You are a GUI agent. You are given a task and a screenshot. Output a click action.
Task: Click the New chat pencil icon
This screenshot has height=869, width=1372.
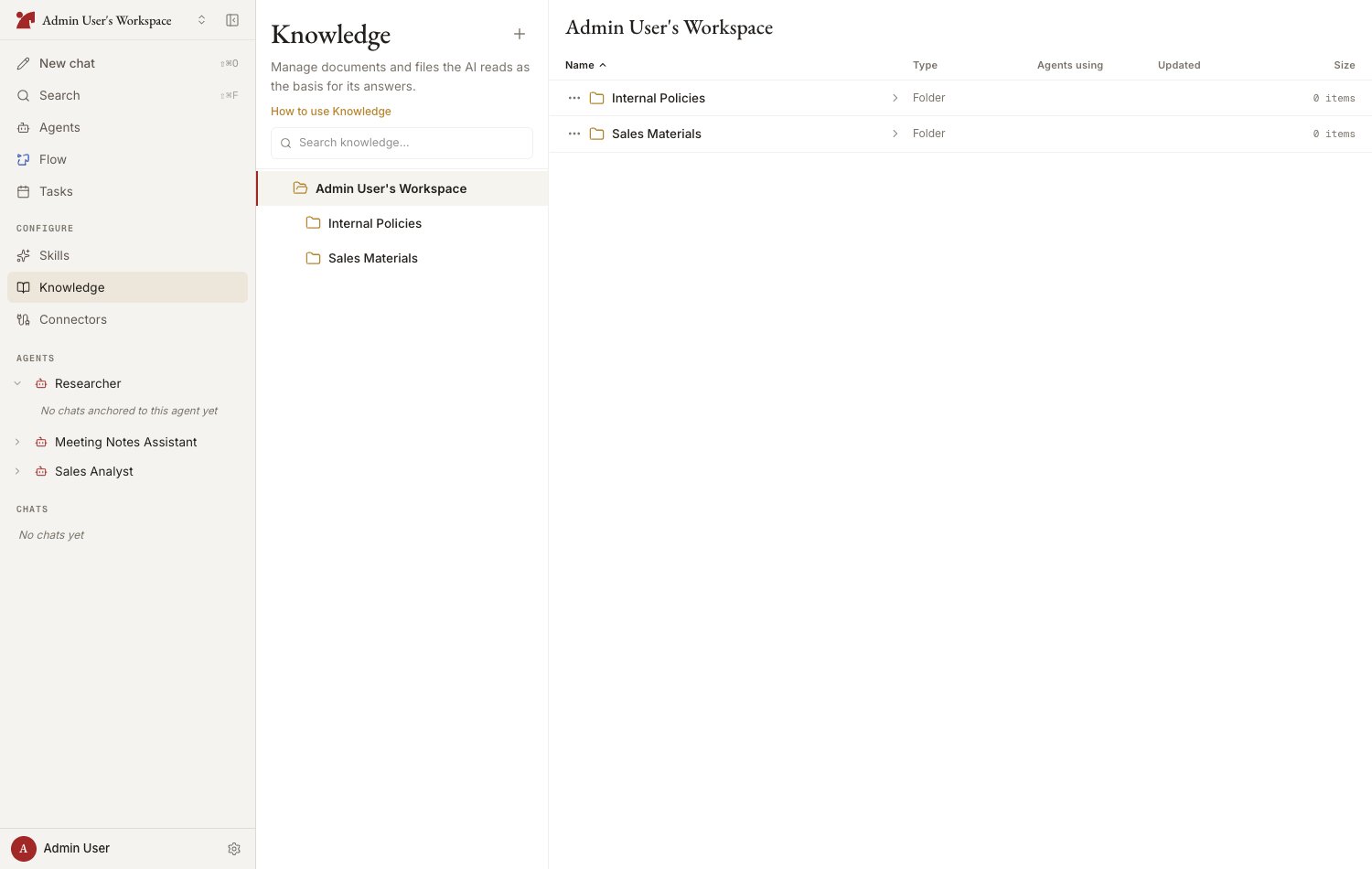24,63
